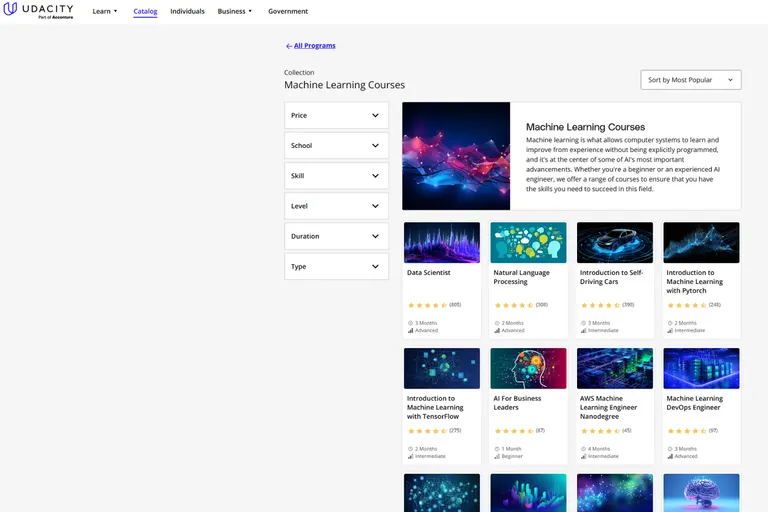Viewport: 768px width, 512px height.
Task: Click the '3 Months' text on Data Scientist
Action: pyautogui.click(x=426, y=323)
